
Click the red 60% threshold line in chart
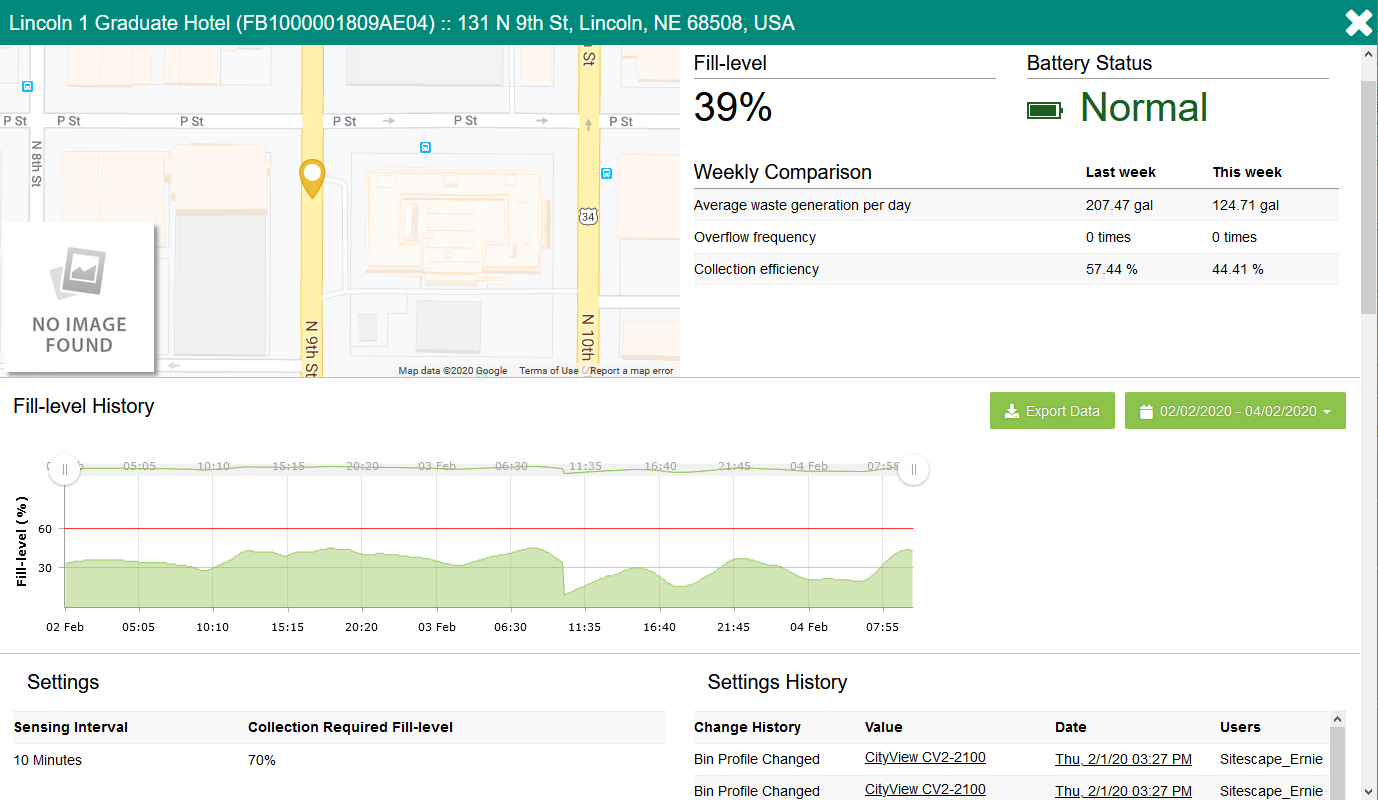tap(489, 528)
